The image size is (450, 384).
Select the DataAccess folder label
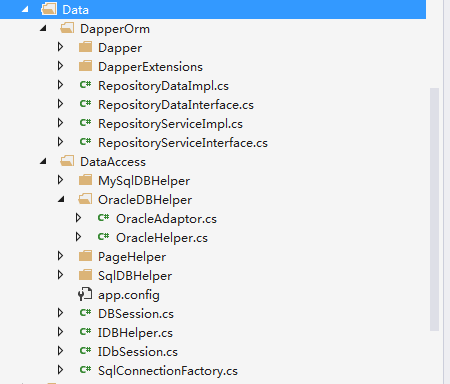113,162
